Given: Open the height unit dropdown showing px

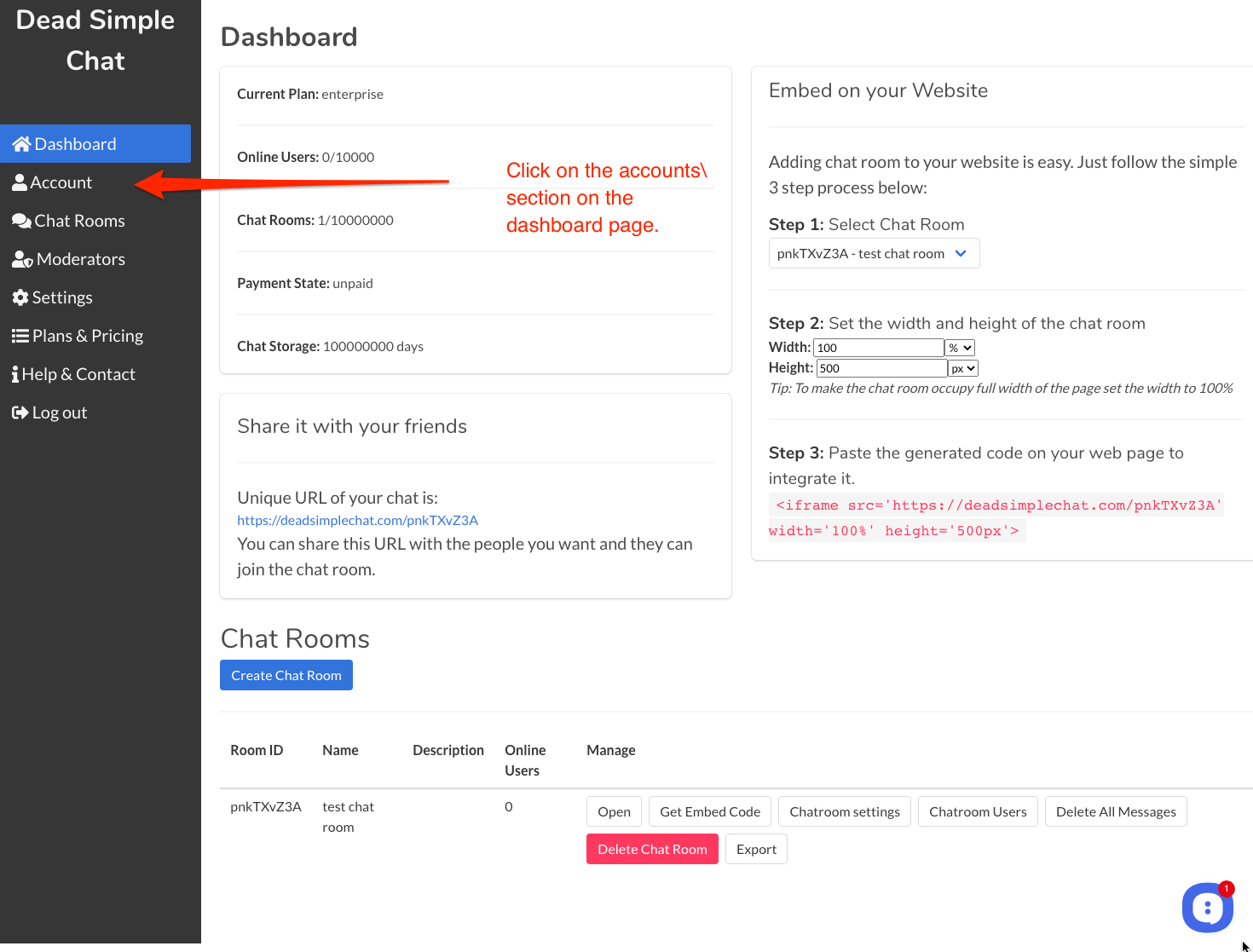Looking at the screenshot, I should pyautogui.click(x=963, y=368).
